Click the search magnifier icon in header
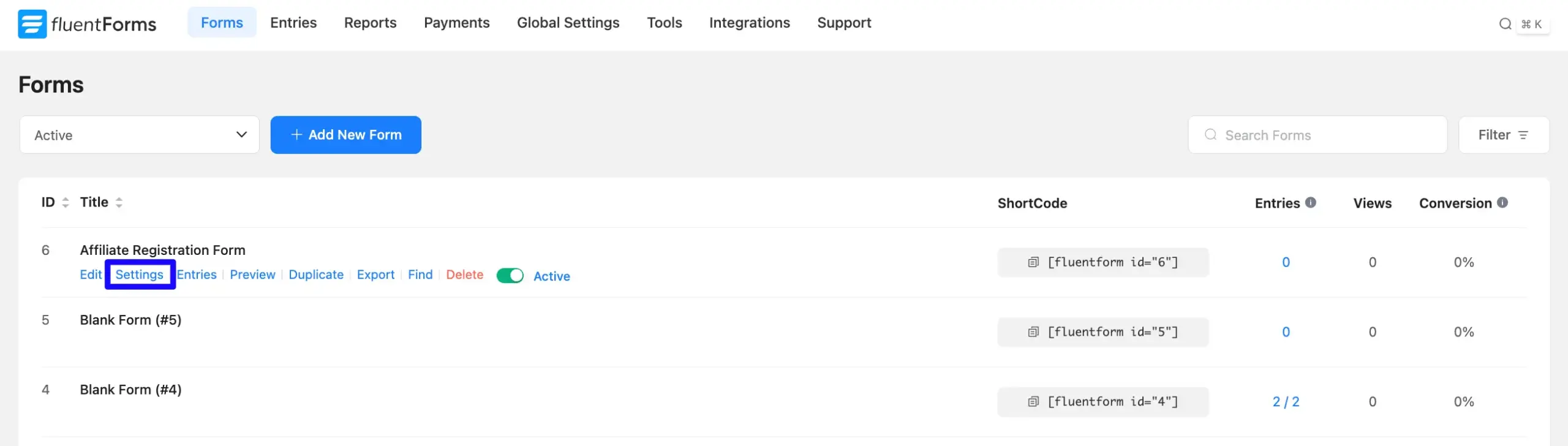The height and width of the screenshot is (446, 1568). coord(1504,24)
